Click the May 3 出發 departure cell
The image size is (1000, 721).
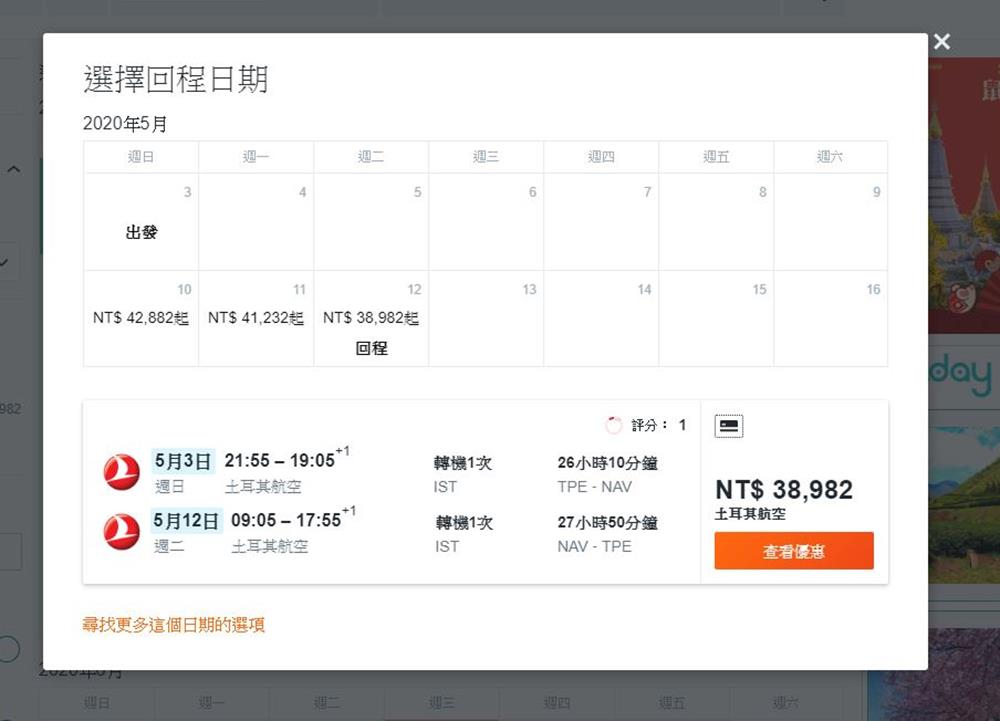(x=141, y=222)
